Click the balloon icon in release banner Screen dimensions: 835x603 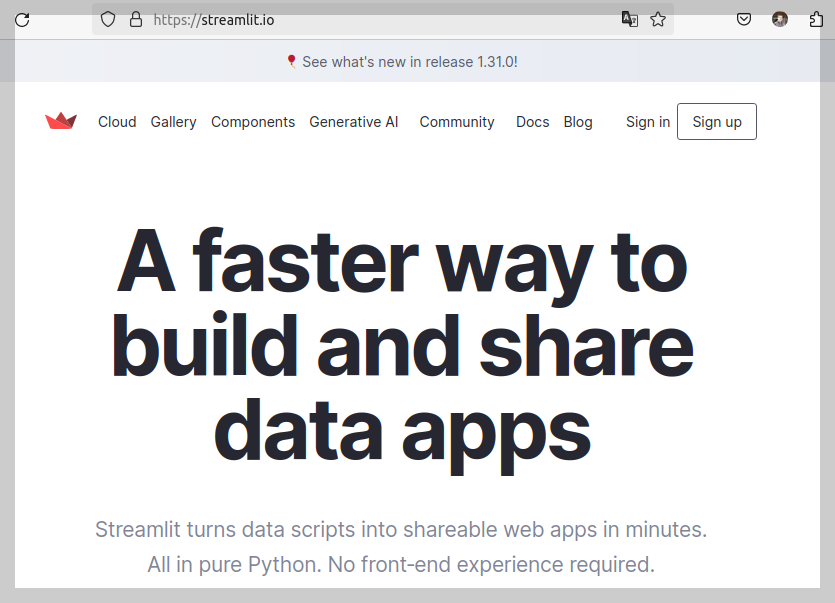pos(291,61)
